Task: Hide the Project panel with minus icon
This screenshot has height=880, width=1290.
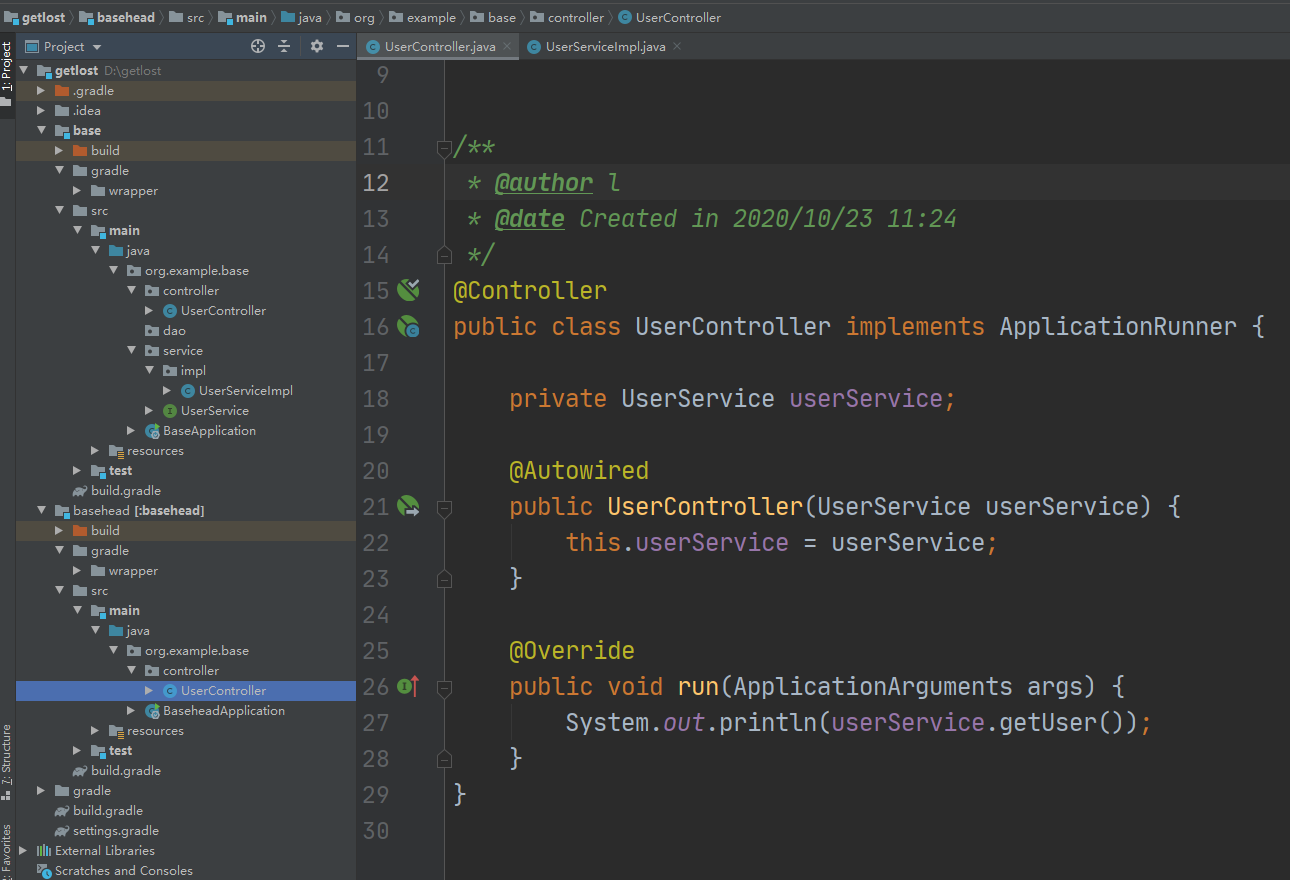Action: pyautogui.click(x=343, y=46)
